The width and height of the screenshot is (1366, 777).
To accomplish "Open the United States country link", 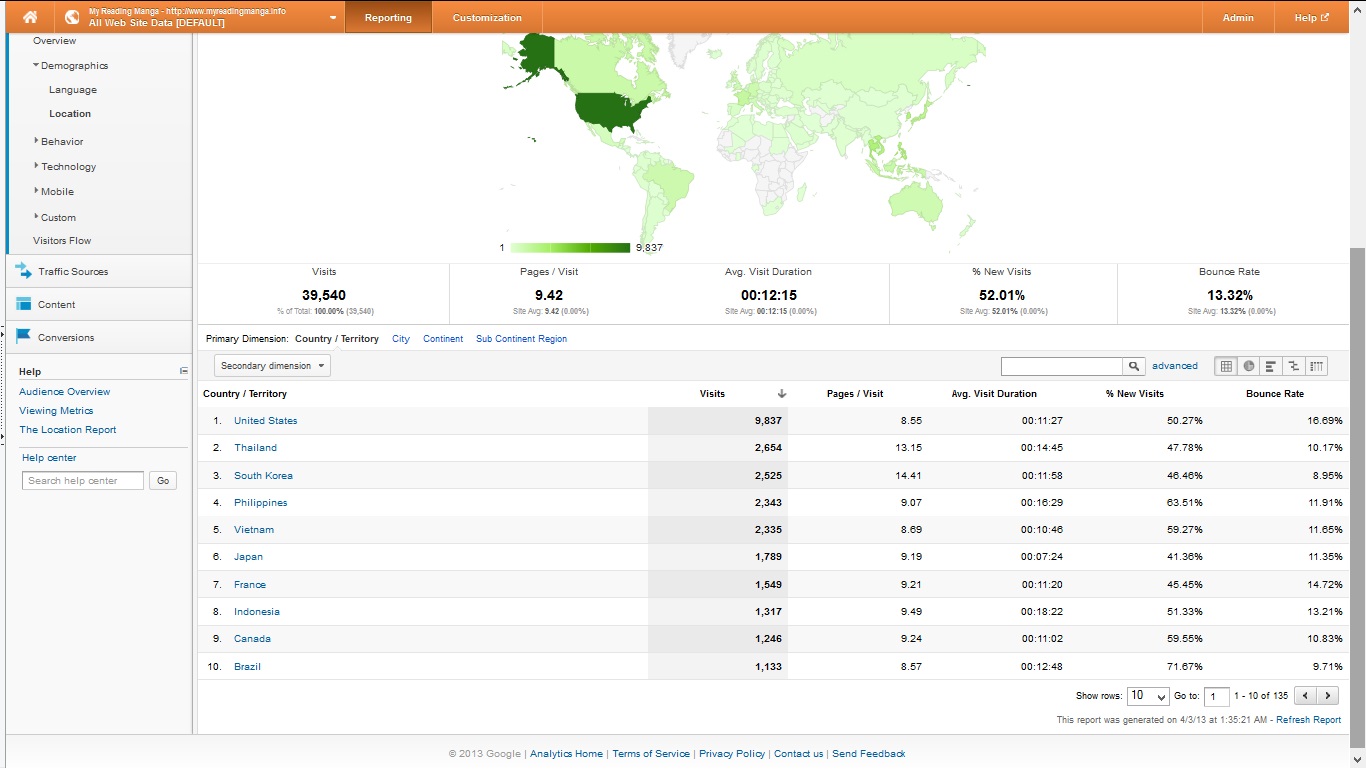I will tap(265, 421).
